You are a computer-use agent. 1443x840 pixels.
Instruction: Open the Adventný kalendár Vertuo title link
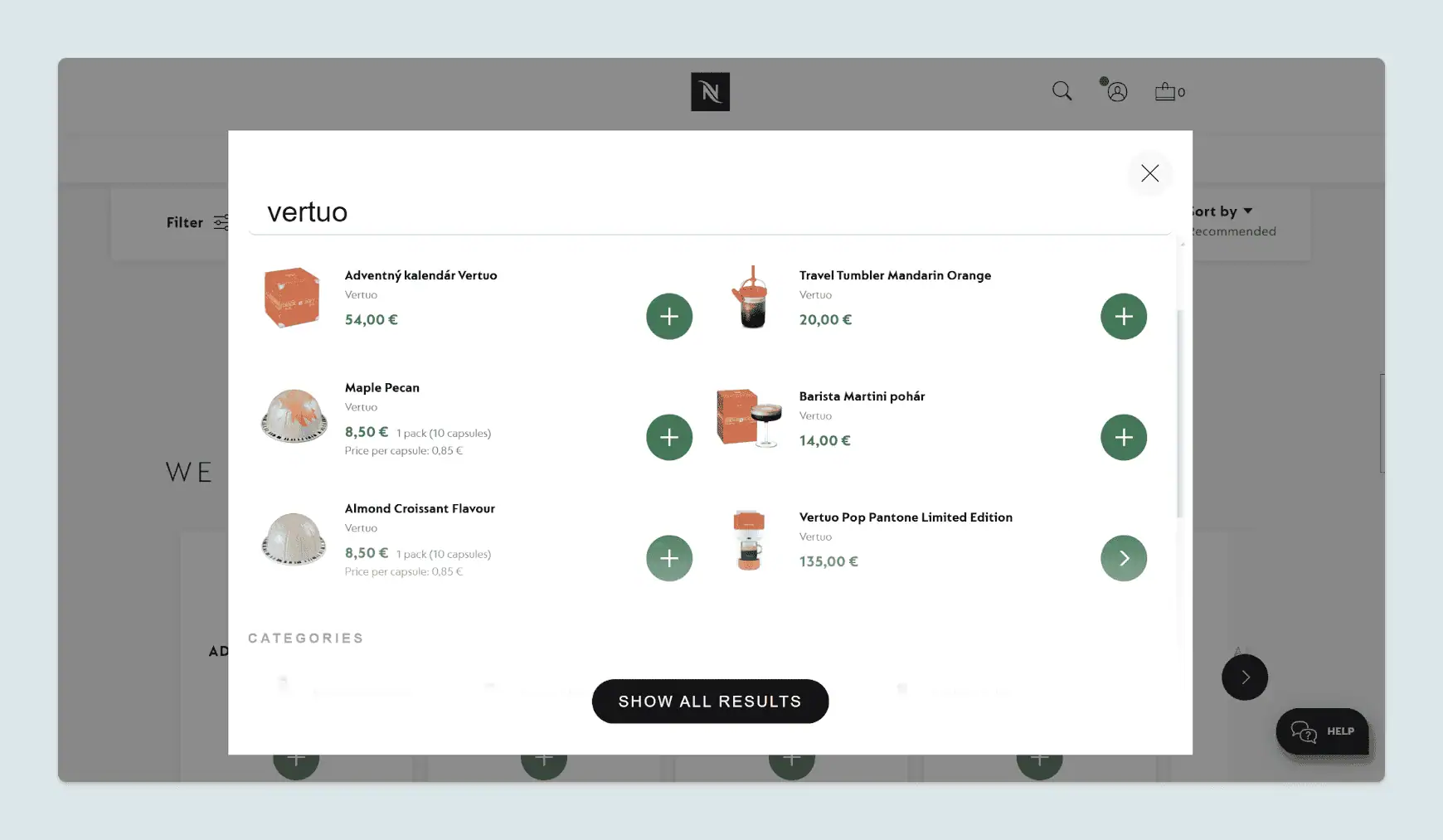[420, 275]
